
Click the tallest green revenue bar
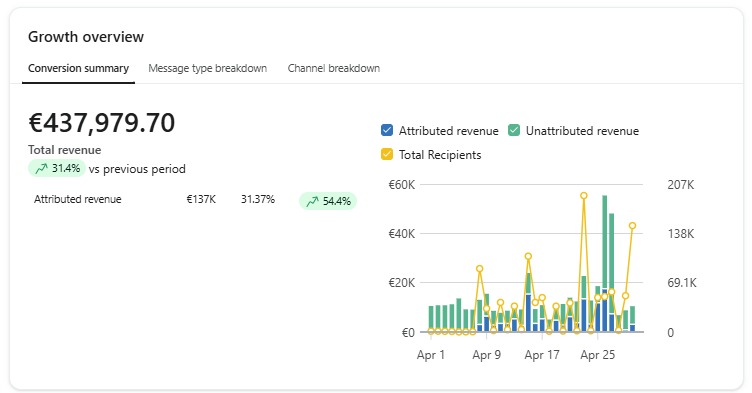605,242
